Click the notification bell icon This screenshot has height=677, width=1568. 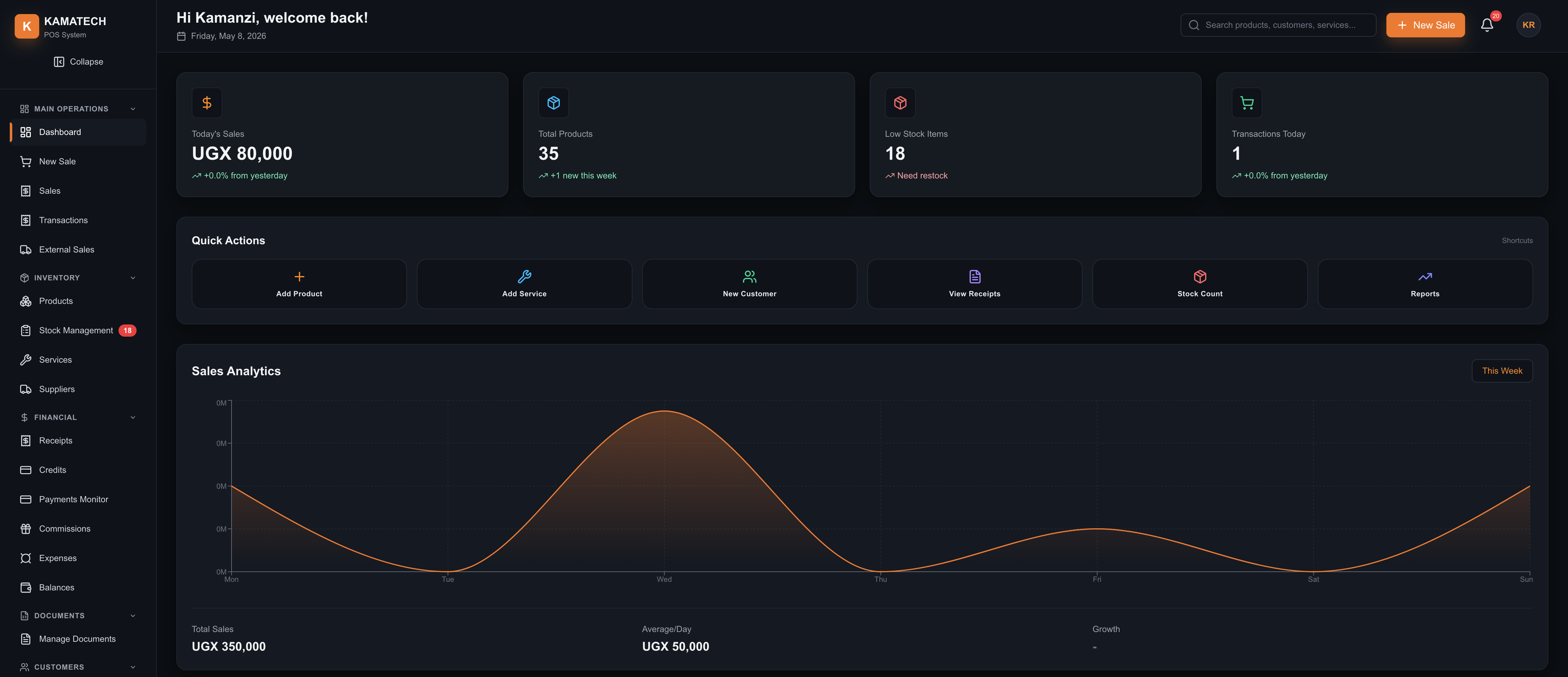tap(1487, 25)
